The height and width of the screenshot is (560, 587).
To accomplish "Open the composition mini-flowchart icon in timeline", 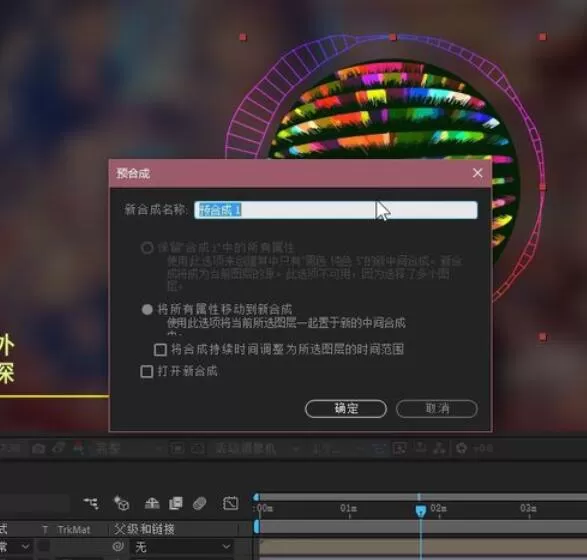I will pyautogui.click(x=91, y=503).
